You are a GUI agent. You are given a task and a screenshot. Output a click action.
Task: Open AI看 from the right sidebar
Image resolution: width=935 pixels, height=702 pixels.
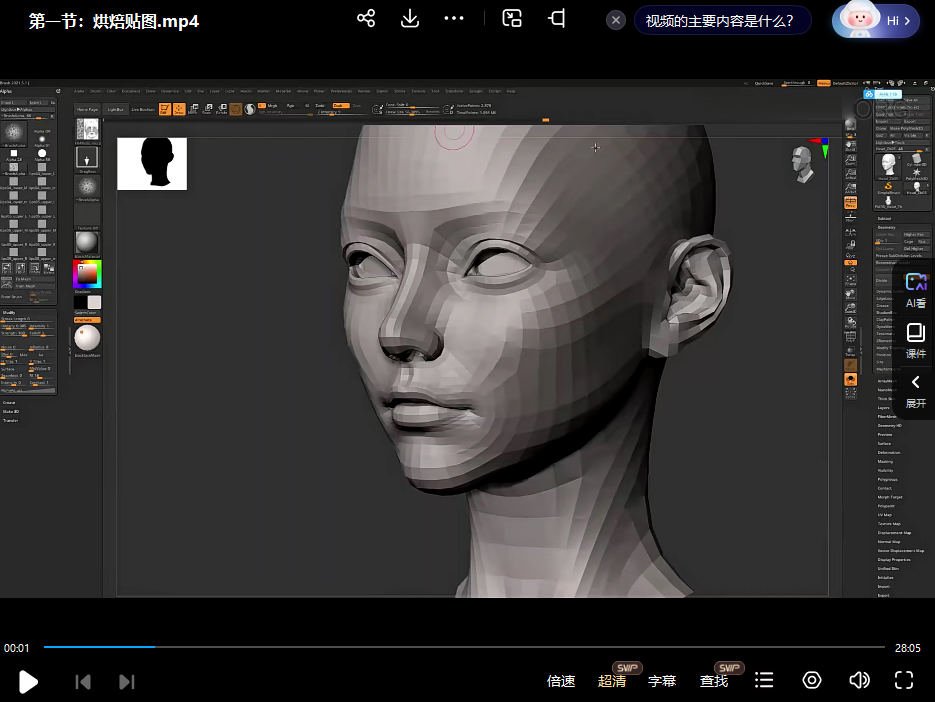point(915,290)
